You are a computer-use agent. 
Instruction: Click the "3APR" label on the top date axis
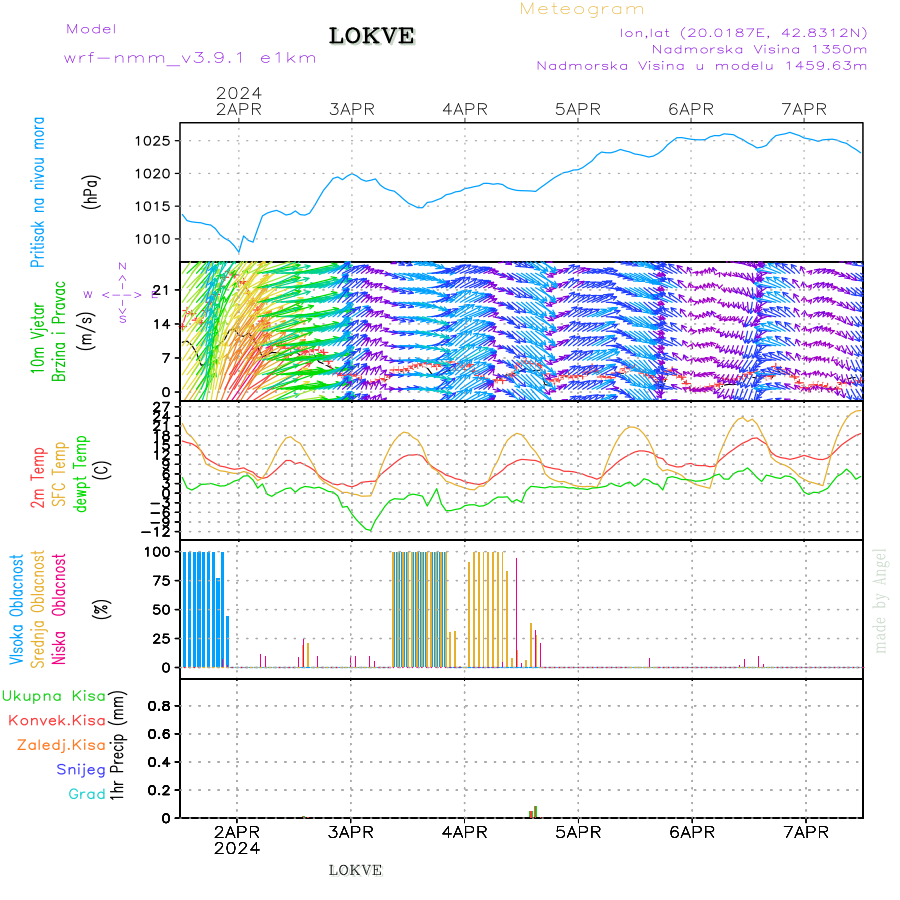(352, 109)
